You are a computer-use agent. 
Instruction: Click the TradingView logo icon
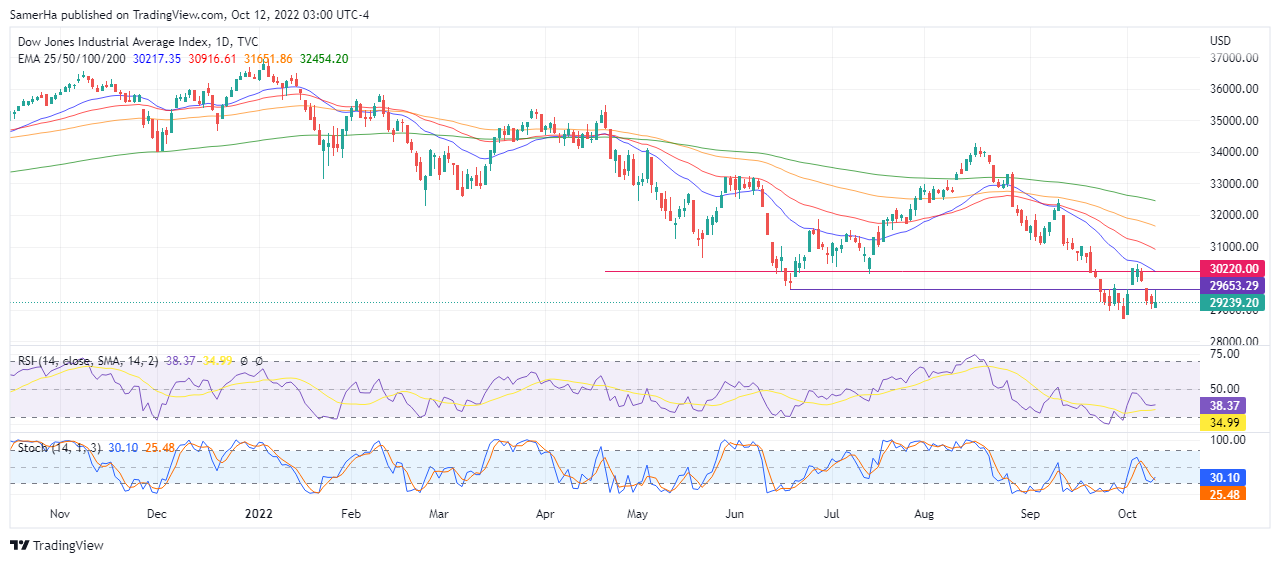(19, 546)
